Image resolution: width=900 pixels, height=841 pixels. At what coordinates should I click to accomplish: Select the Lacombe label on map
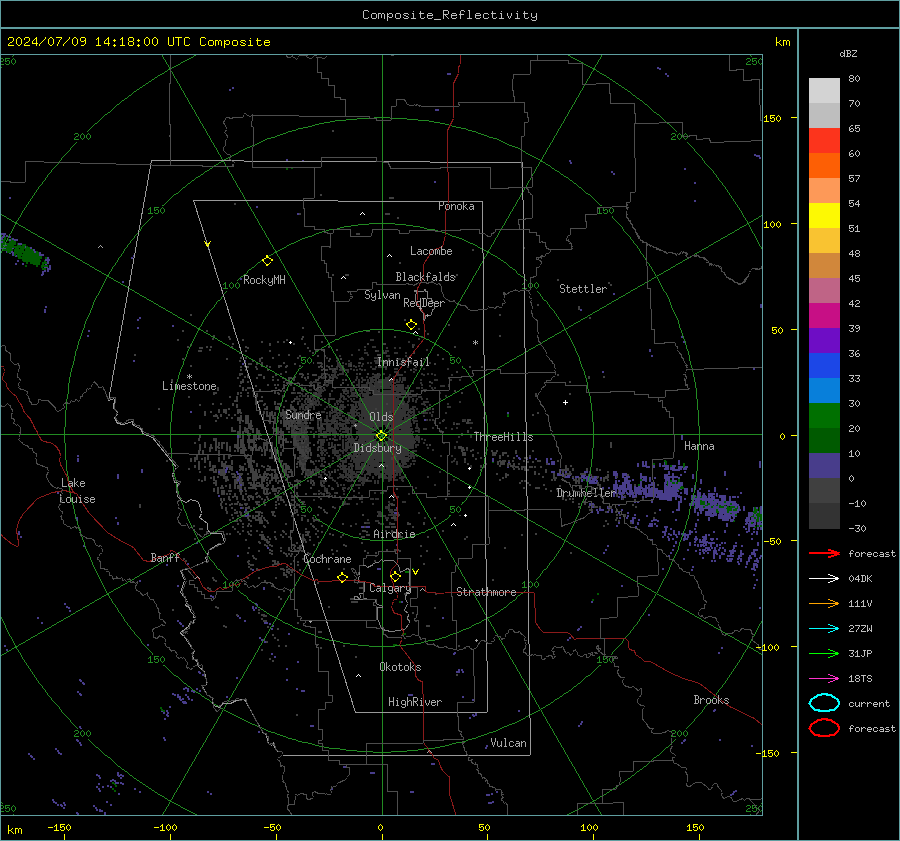[x=431, y=251]
